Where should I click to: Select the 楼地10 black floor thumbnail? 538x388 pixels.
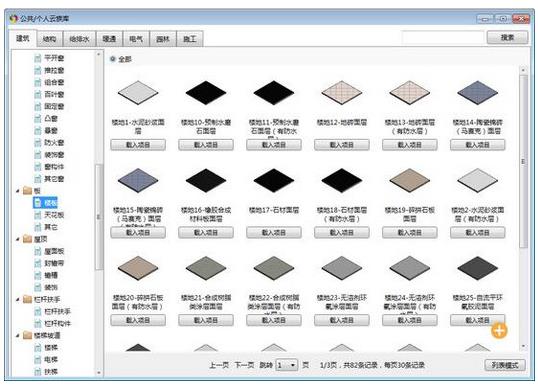point(206,93)
